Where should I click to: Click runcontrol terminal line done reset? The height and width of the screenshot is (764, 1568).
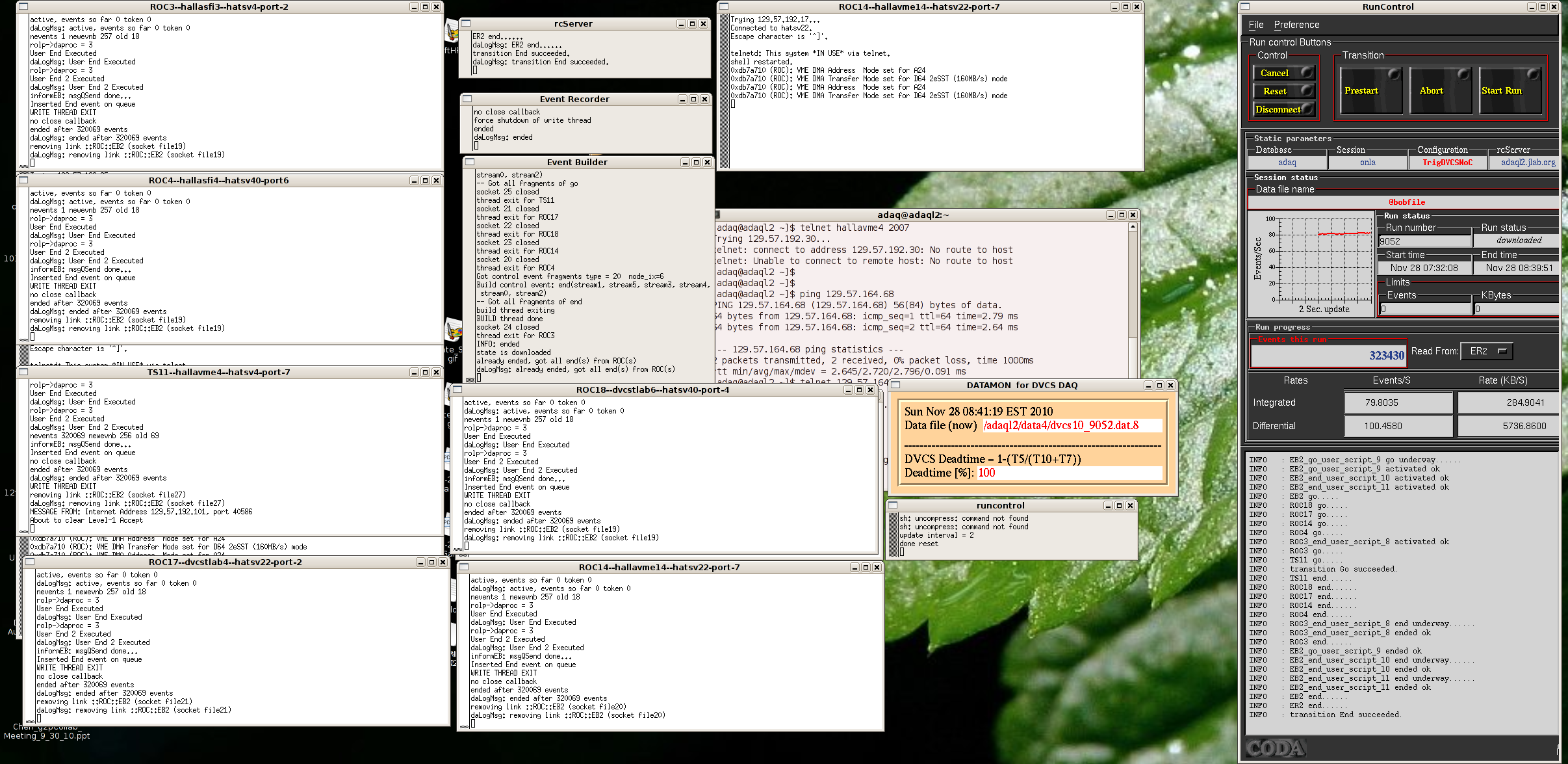(x=919, y=544)
